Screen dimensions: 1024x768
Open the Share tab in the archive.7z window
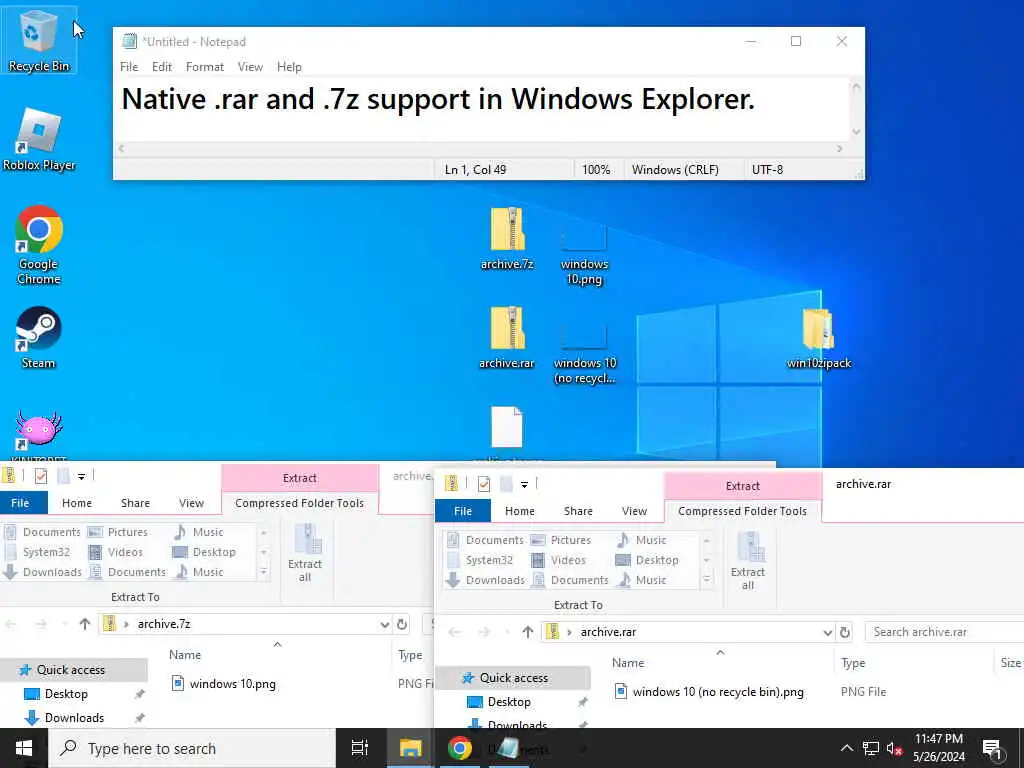click(135, 503)
